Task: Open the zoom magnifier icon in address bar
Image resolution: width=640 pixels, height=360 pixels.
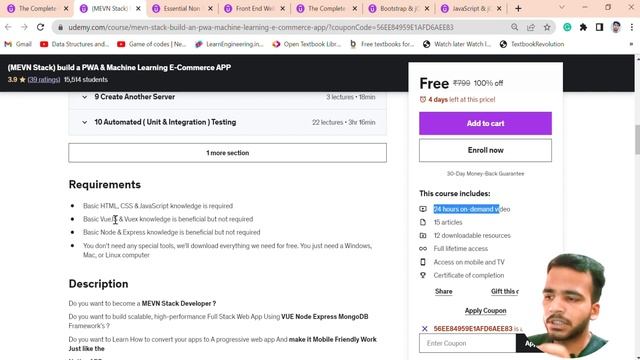Action: [x=514, y=27]
